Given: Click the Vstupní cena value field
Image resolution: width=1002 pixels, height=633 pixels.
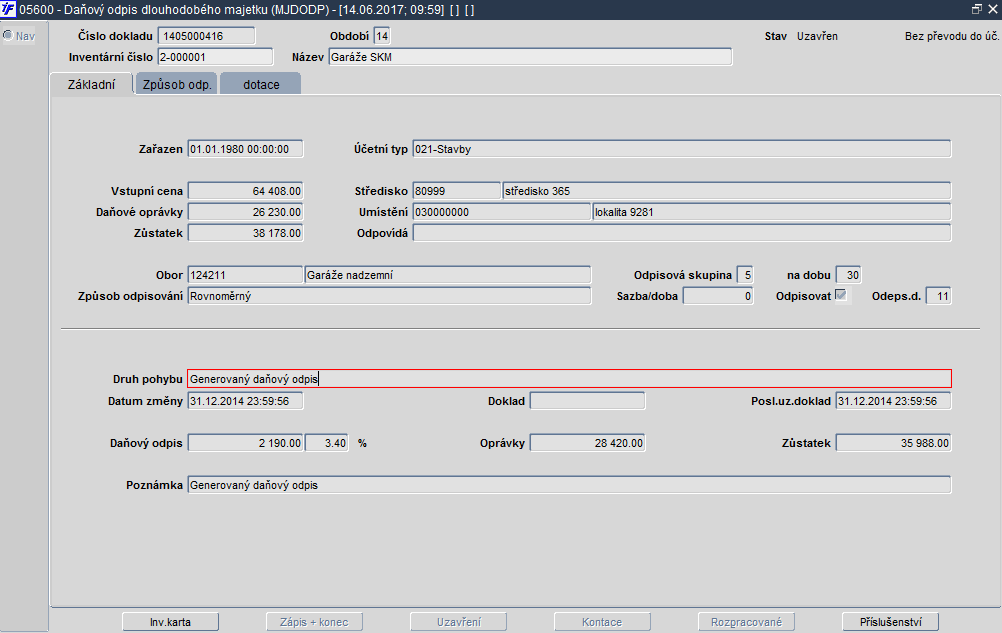Looking at the screenshot, I should point(245,191).
